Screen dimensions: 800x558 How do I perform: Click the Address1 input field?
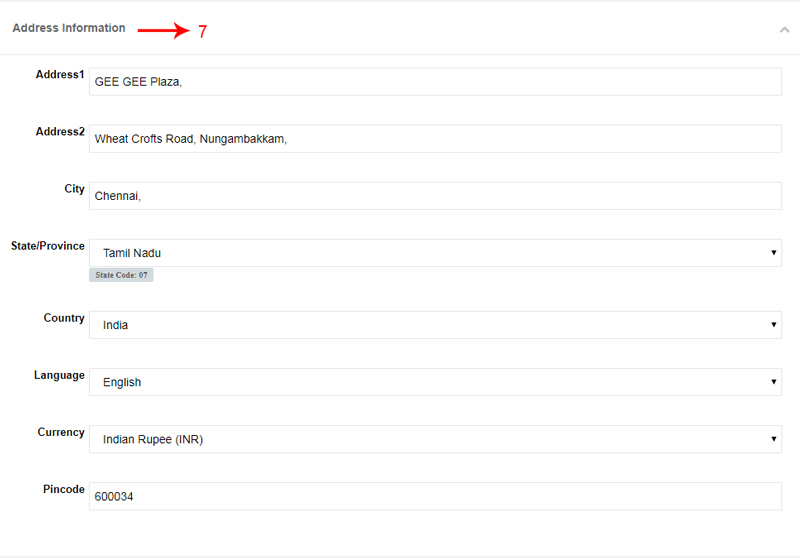pos(435,82)
